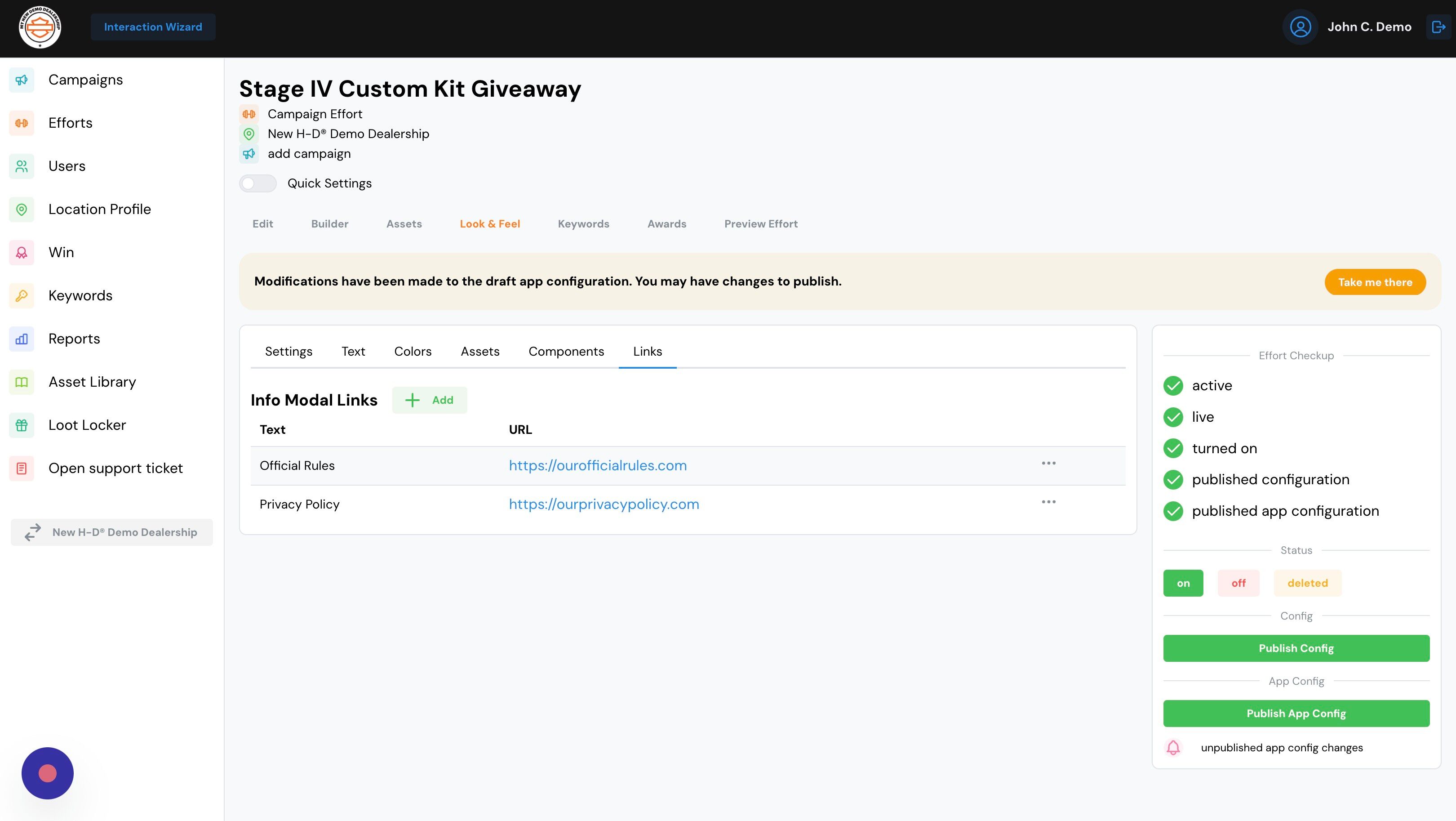
Task: Set effort status to deleted
Action: pos(1307,583)
